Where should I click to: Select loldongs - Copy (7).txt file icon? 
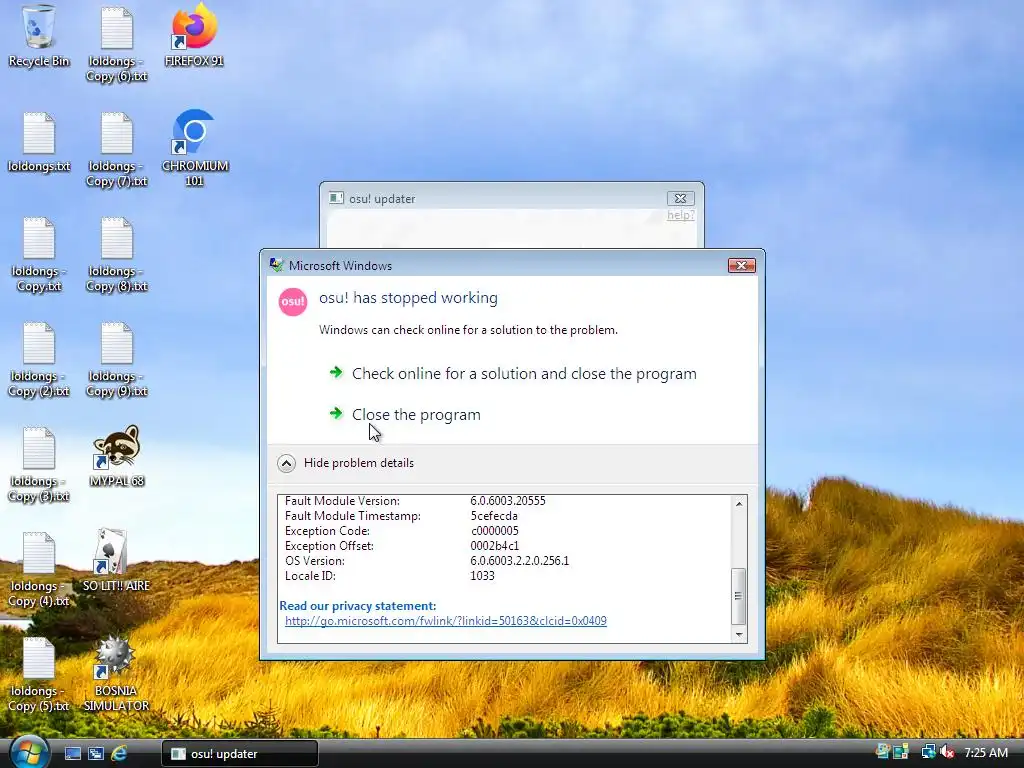click(x=117, y=150)
